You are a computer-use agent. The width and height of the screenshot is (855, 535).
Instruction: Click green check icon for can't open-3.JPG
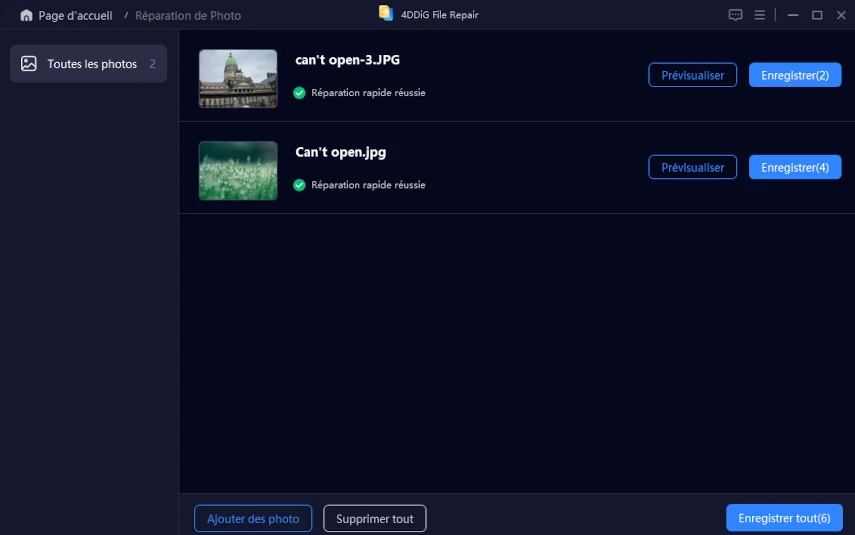299,93
